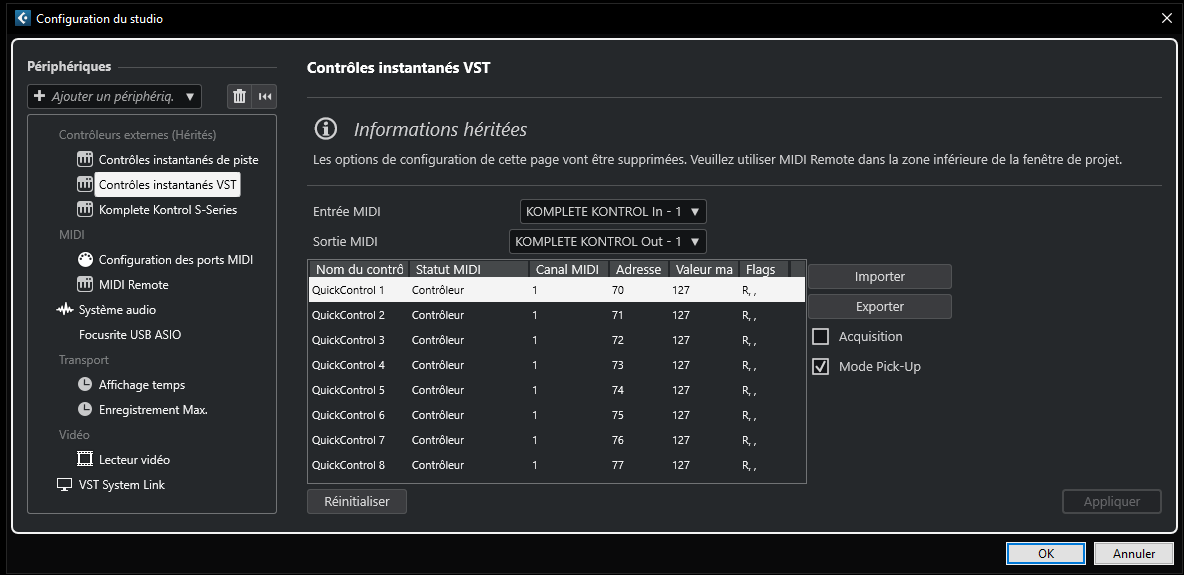
Task: Click the Komplete Kontrol S-Series controller icon
Action: [x=85, y=210]
